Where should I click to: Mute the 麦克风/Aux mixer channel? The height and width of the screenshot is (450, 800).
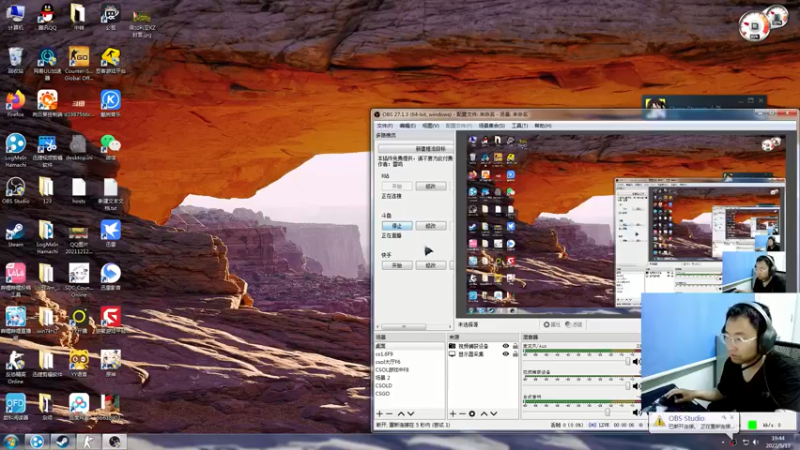[x=636, y=361]
